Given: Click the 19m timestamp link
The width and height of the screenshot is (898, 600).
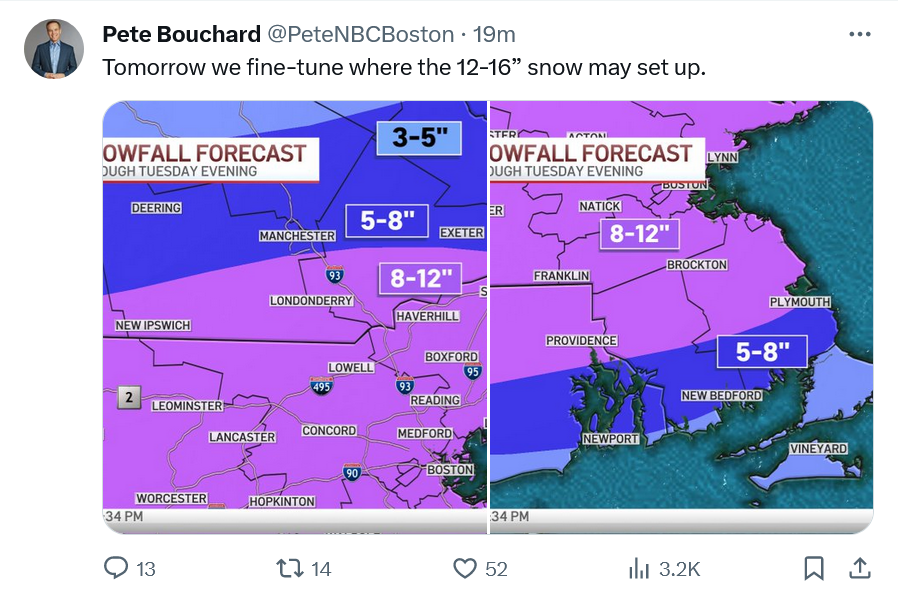Looking at the screenshot, I should [494, 34].
